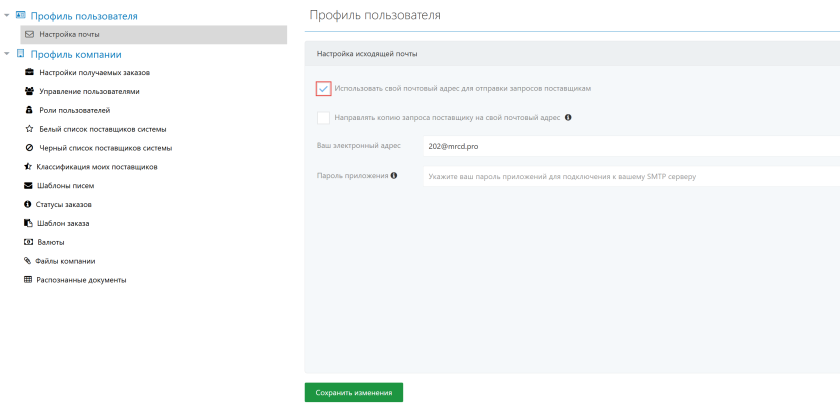
Task: Click the half-star icon beside Классификация моих поставщиков
Action: (x=28, y=167)
